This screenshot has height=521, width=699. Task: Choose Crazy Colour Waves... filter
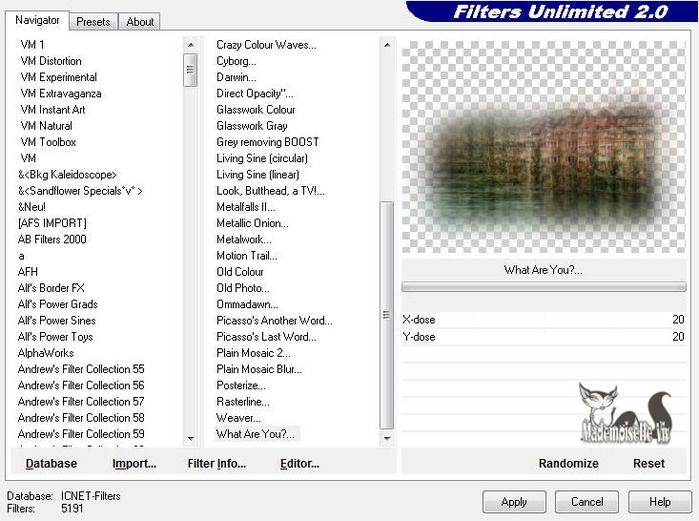tap(266, 45)
